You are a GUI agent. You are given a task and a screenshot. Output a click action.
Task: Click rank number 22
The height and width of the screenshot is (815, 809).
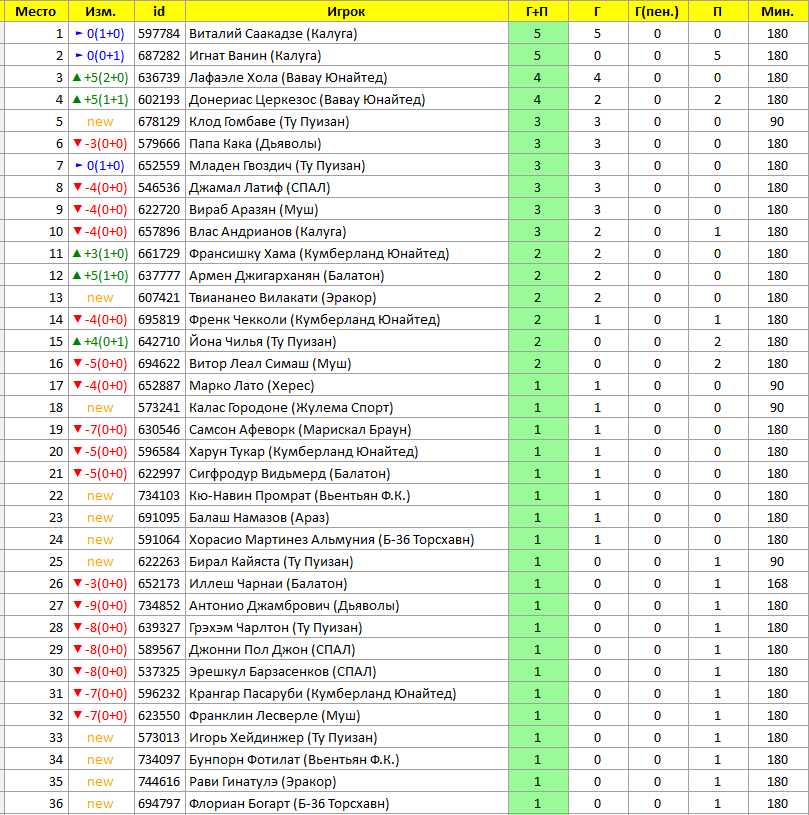56,496
